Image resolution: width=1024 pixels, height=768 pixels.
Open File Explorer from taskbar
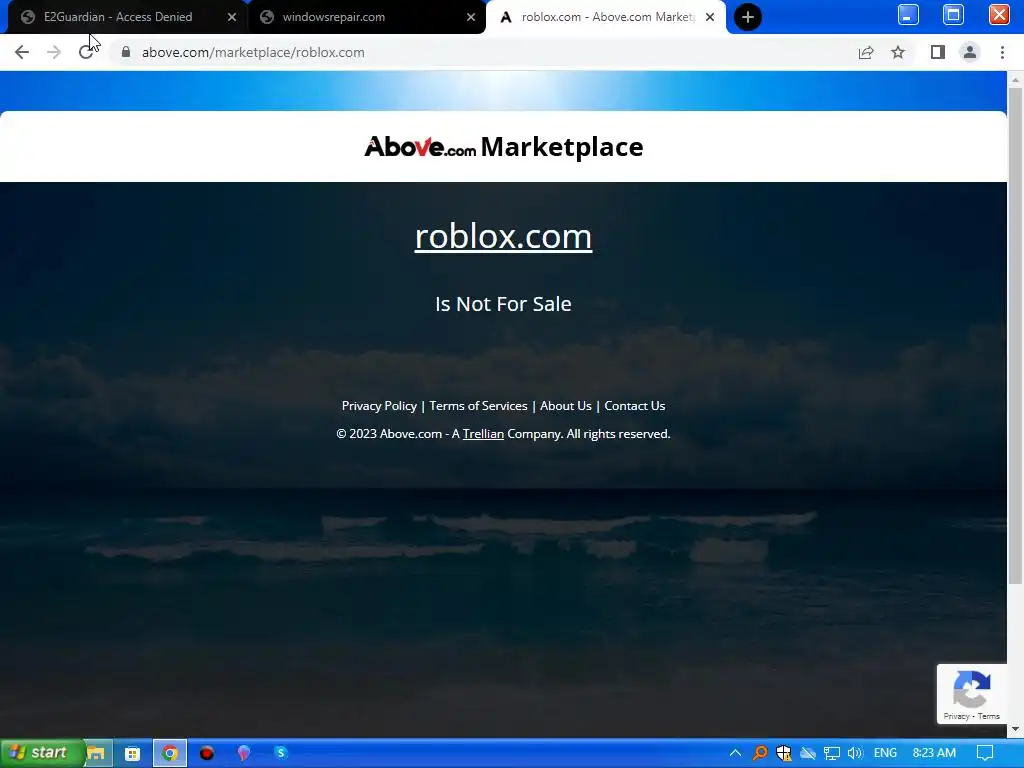[96, 753]
